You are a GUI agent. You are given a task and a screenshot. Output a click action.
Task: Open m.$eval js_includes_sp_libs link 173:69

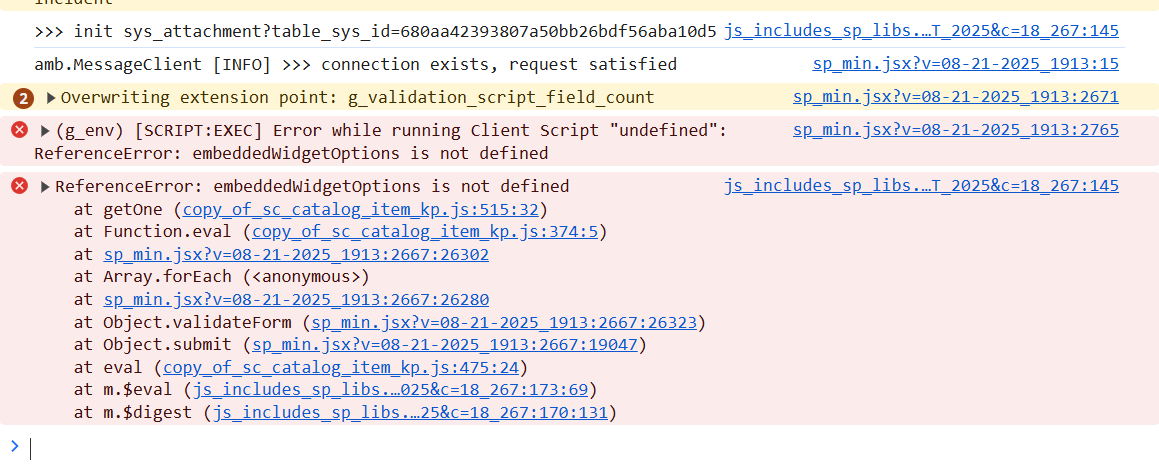390,390
